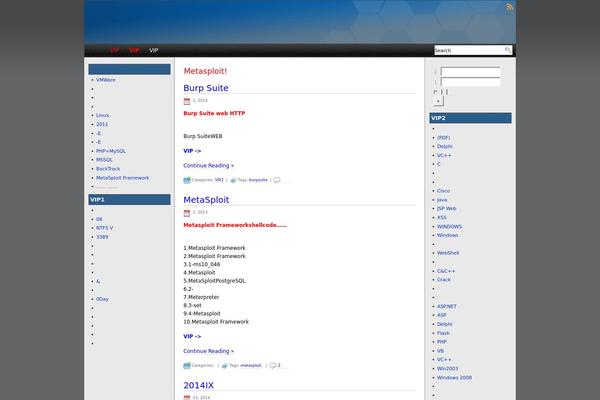
Task: Click Continue Reading under Burp Suite post
Action: point(209,165)
